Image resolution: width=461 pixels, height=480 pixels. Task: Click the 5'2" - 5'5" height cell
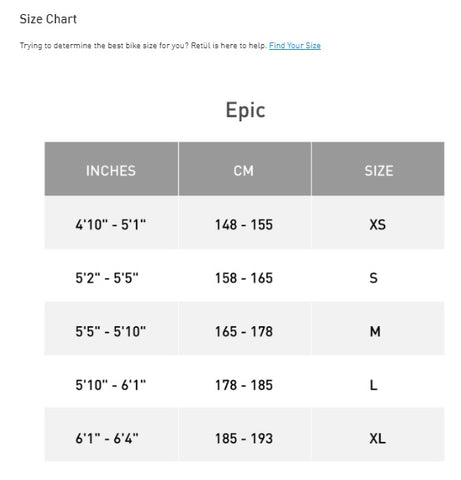111,275
